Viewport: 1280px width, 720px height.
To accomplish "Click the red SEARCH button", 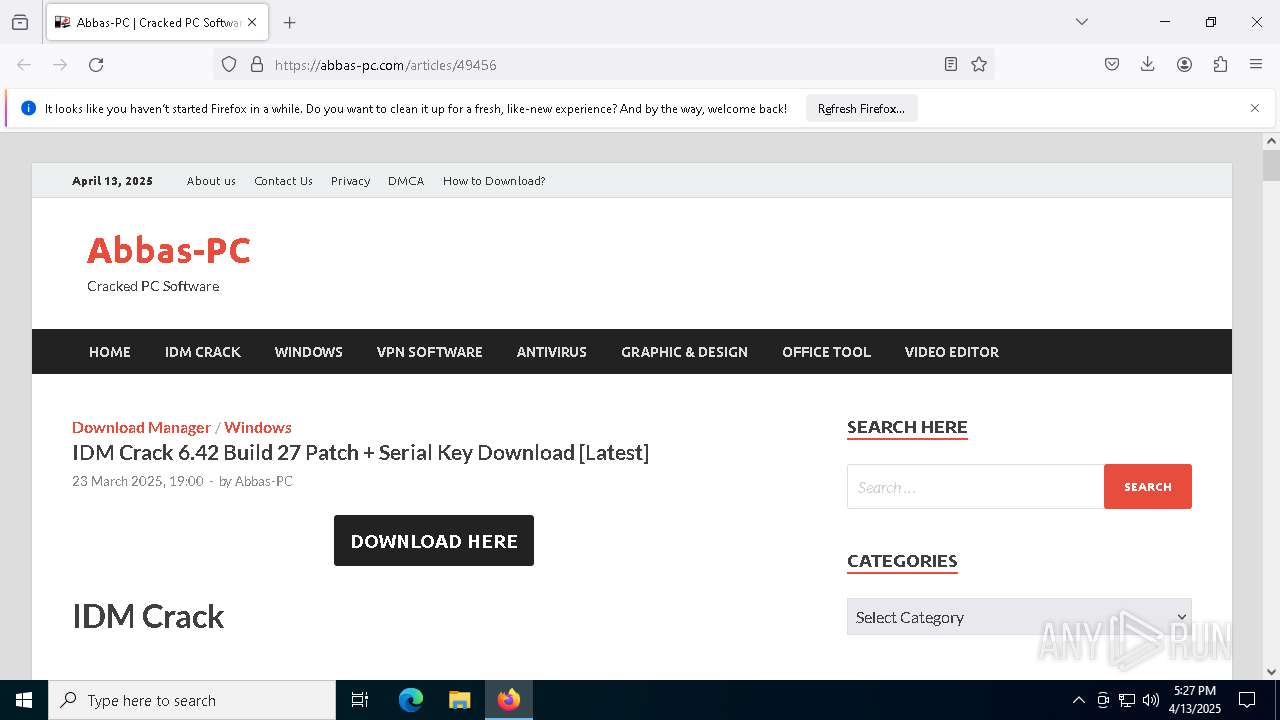I will pyautogui.click(x=1148, y=487).
